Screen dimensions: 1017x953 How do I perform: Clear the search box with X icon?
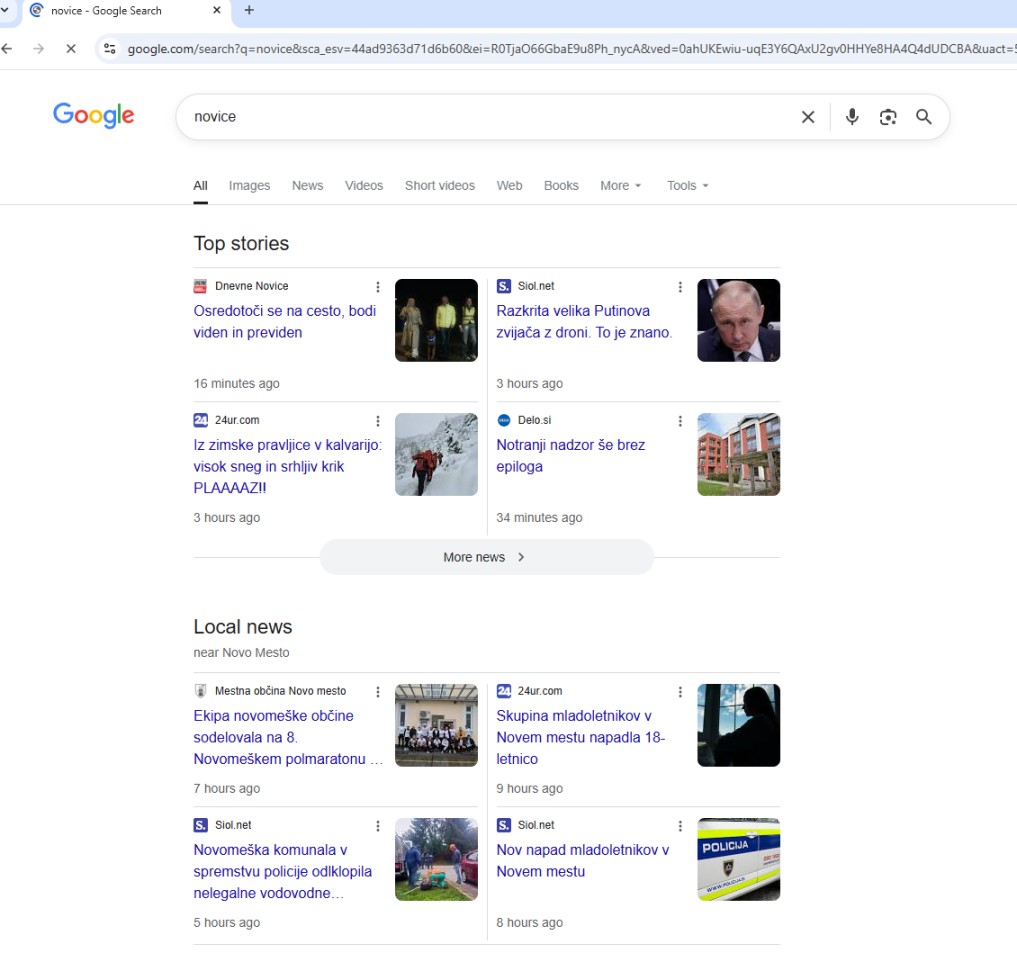pyautogui.click(x=808, y=117)
